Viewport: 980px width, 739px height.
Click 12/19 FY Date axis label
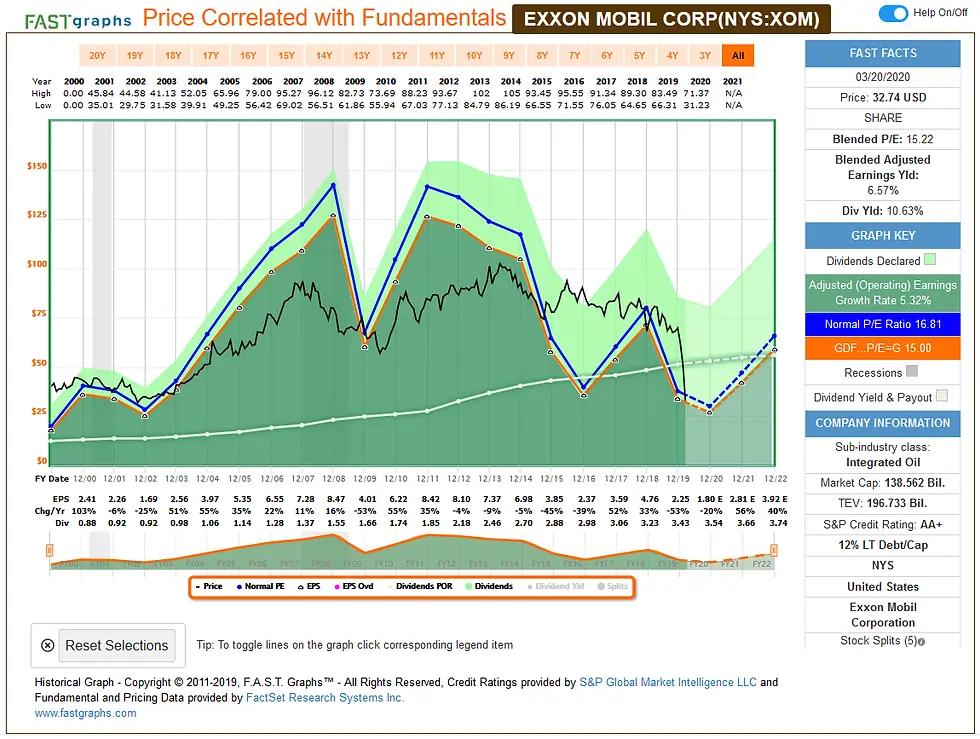pos(678,479)
